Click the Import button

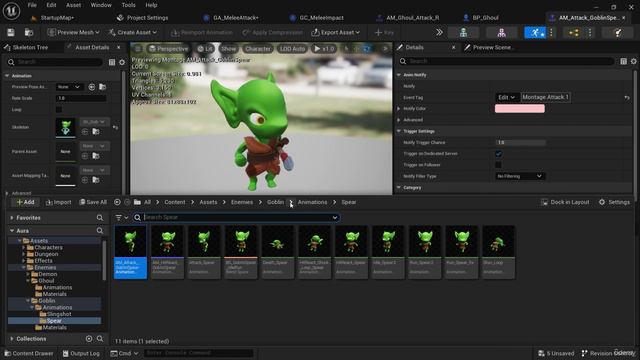(59, 202)
